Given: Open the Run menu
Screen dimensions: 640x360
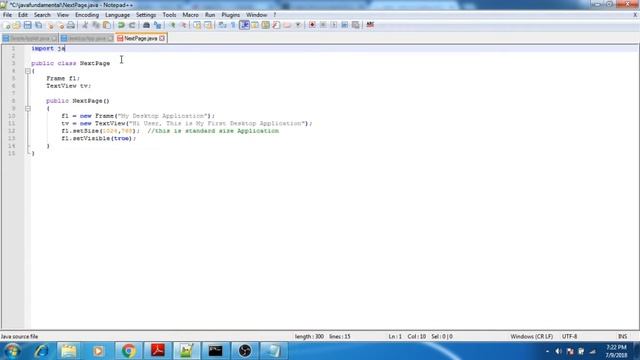Looking at the screenshot, I should [x=210, y=15].
